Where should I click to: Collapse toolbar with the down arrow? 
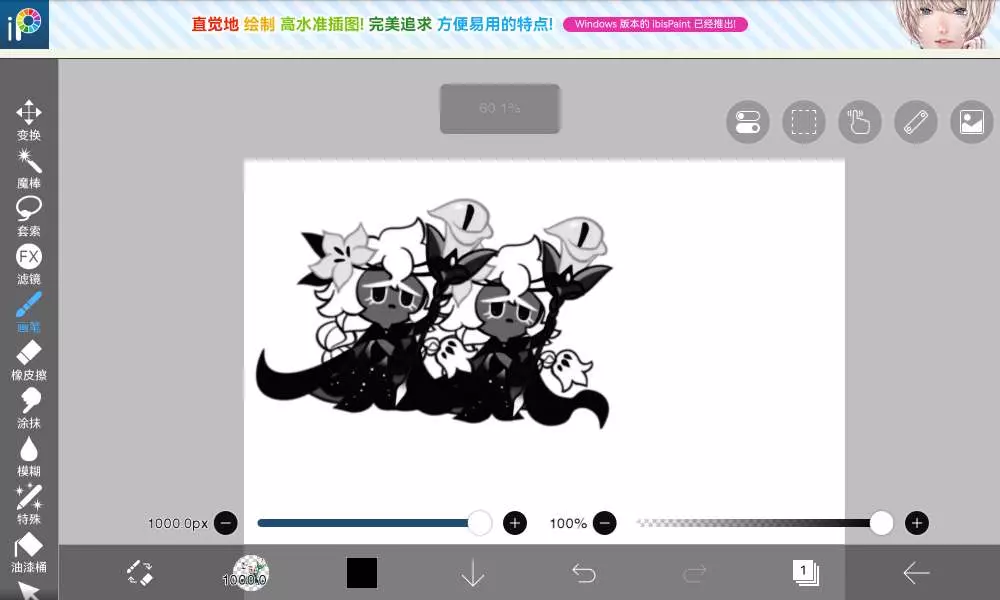(x=472, y=573)
